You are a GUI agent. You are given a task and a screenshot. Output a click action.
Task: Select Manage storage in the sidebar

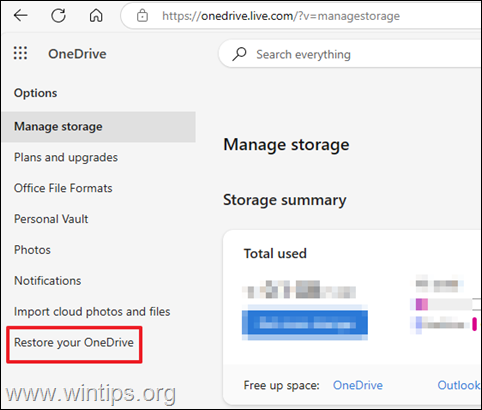(x=99, y=127)
